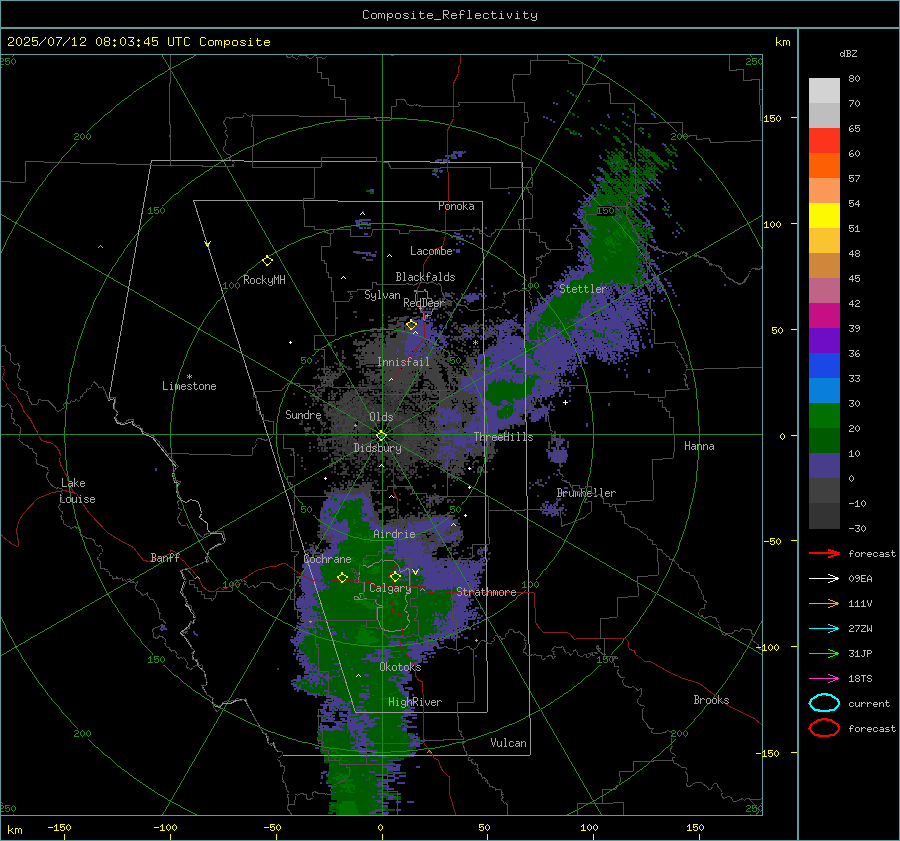Click the RockyMH station label
The image size is (900, 841).
coord(264,280)
